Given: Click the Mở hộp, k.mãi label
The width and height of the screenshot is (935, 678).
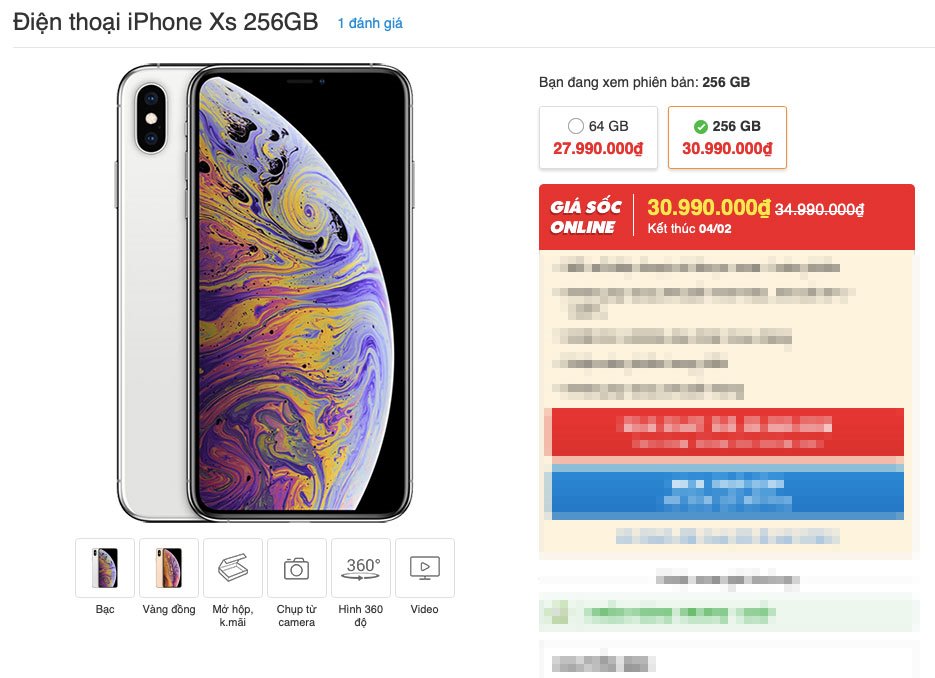Looking at the screenshot, I should click(x=233, y=615).
